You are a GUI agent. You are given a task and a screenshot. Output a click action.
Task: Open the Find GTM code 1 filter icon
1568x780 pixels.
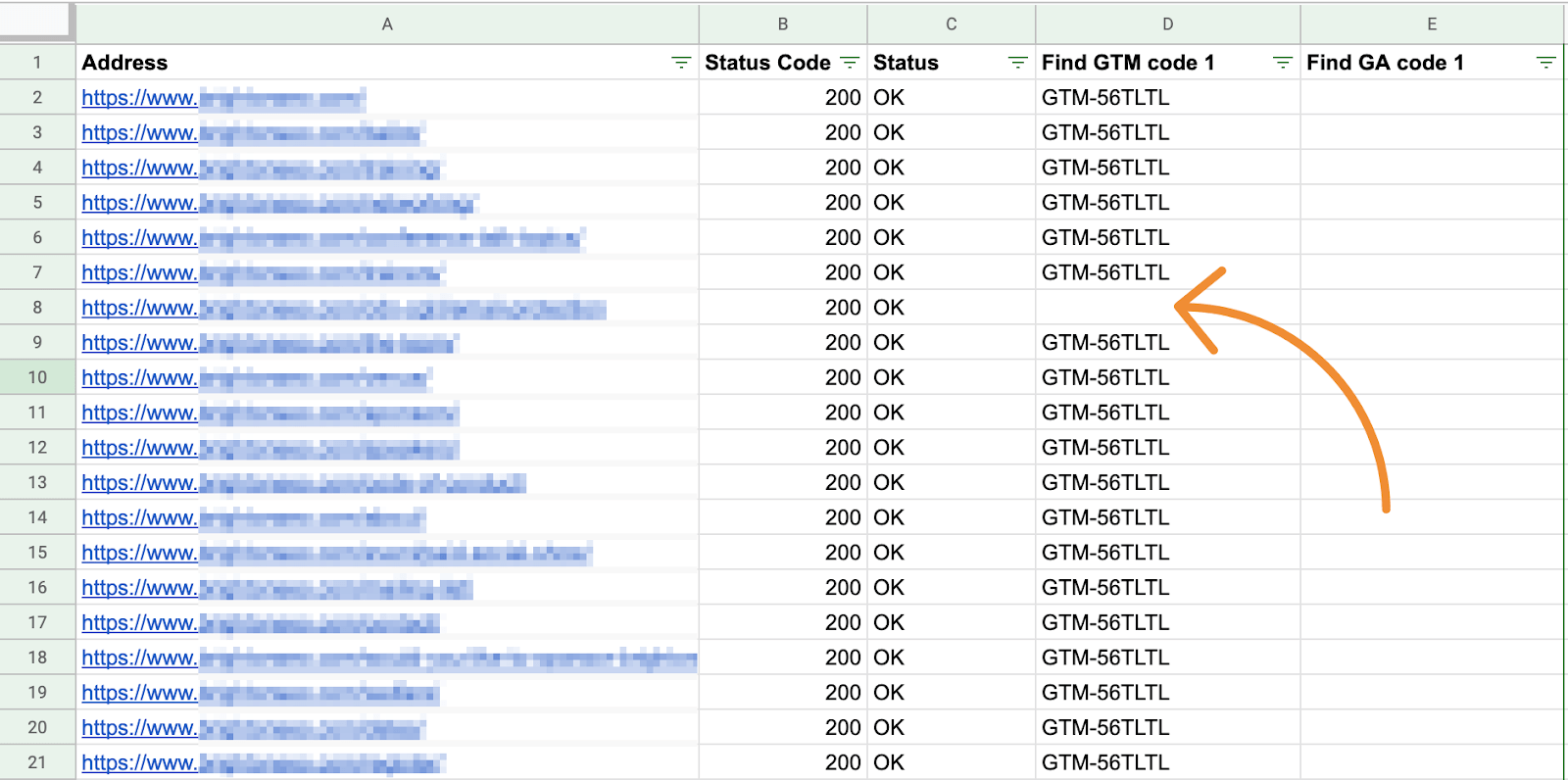1282,63
